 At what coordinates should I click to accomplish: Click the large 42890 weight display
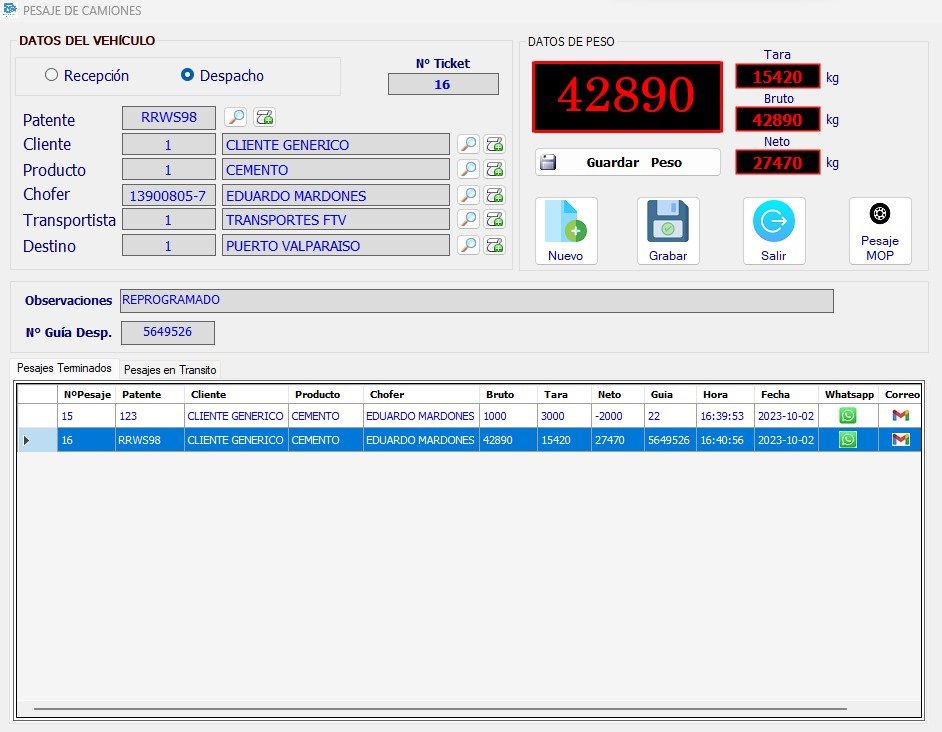click(x=627, y=96)
